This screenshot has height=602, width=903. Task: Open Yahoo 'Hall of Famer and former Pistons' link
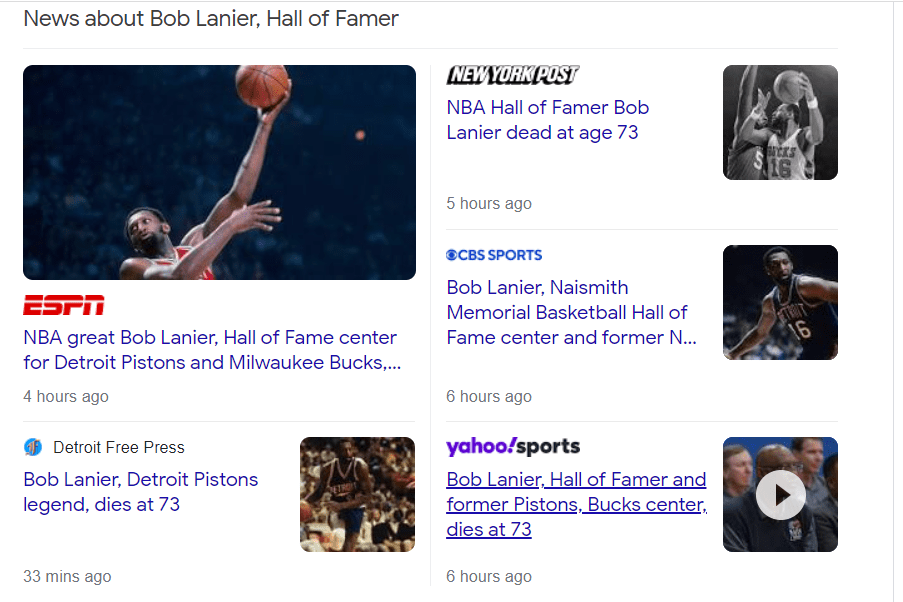point(576,504)
